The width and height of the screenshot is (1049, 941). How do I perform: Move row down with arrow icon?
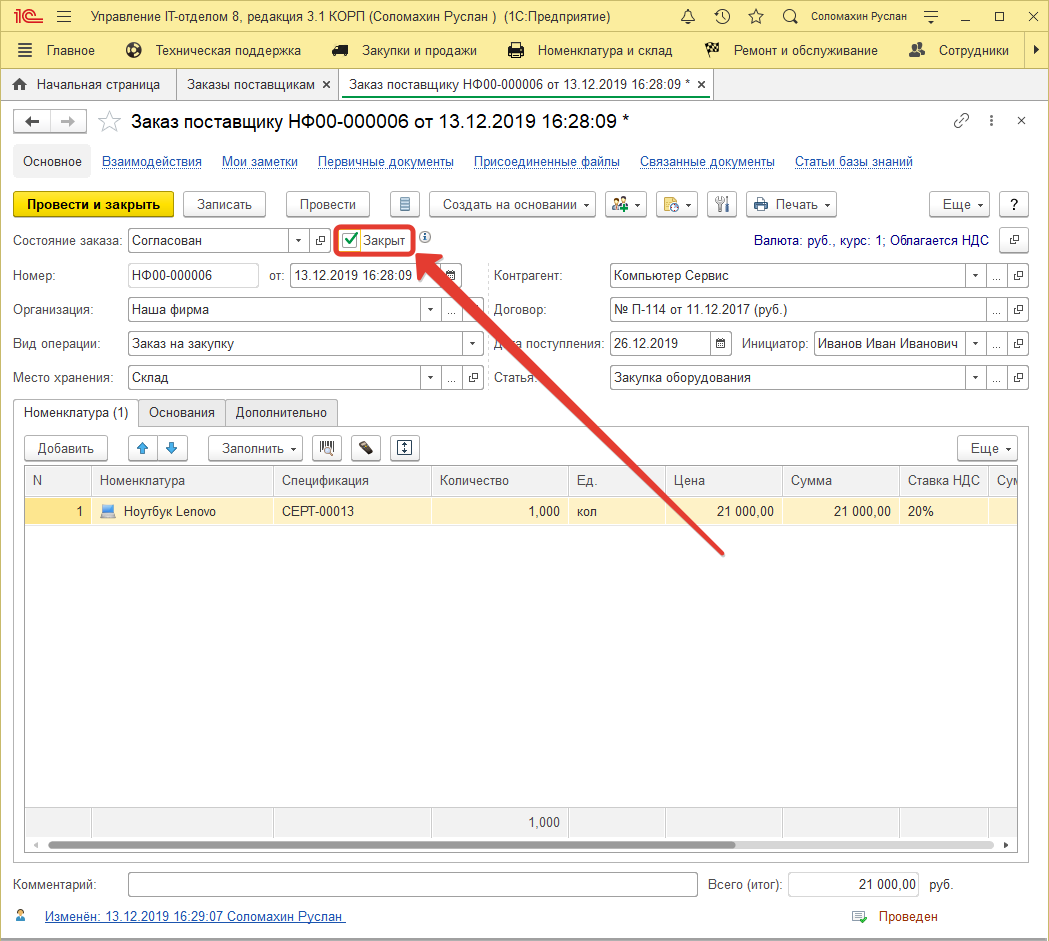171,448
